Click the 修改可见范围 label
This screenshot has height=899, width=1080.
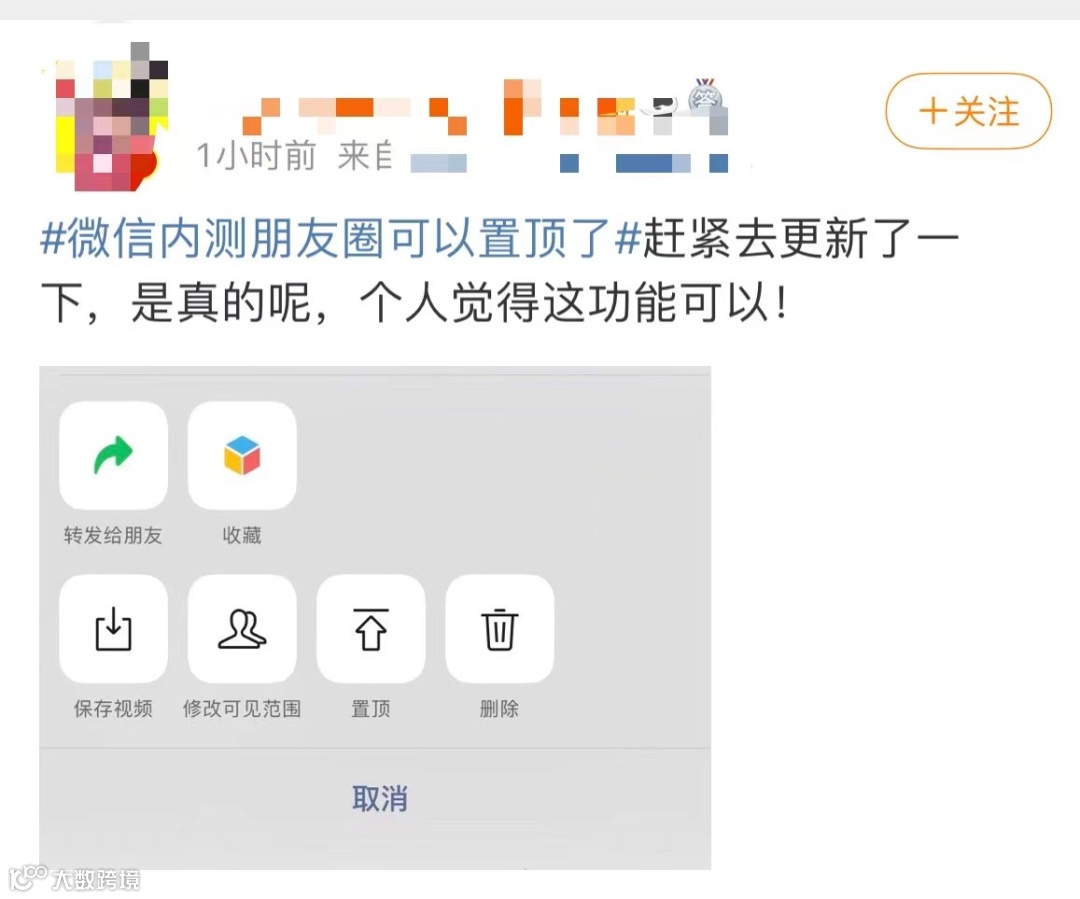[242, 709]
